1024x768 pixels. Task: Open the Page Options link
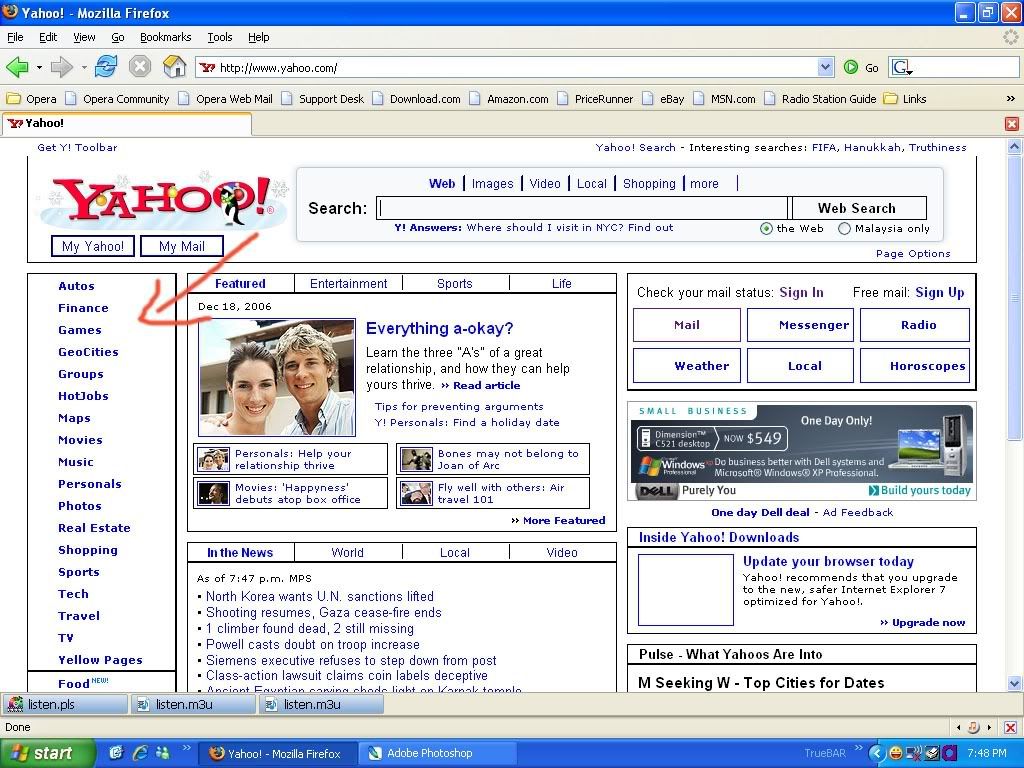click(913, 253)
